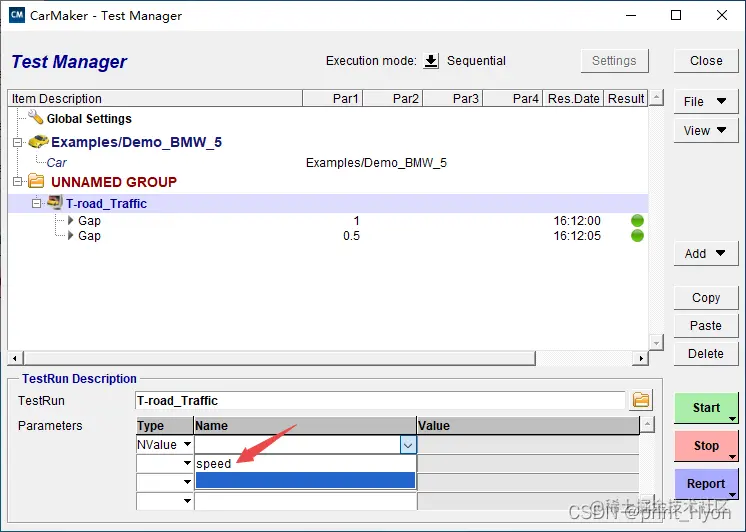Click the Name input field in NValue row
This screenshot has width=746, height=532.
(297, 445)
